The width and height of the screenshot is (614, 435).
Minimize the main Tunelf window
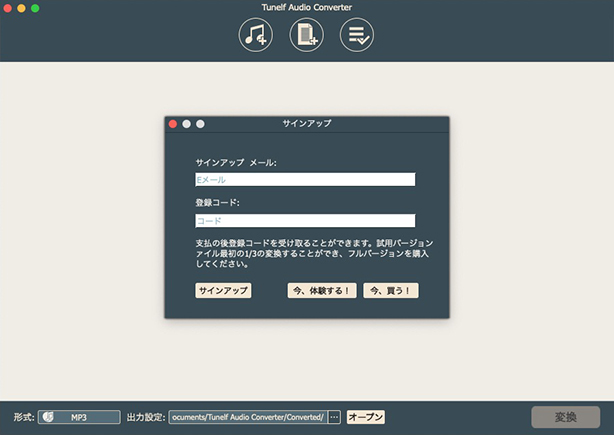[x=21, y=8]
